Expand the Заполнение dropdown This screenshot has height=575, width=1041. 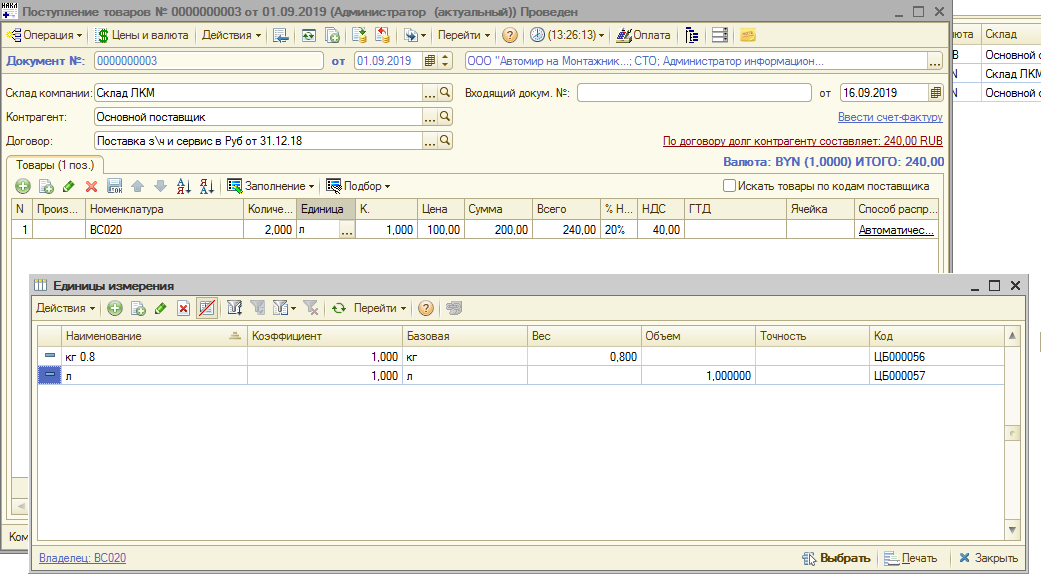[x=270, y=187]
